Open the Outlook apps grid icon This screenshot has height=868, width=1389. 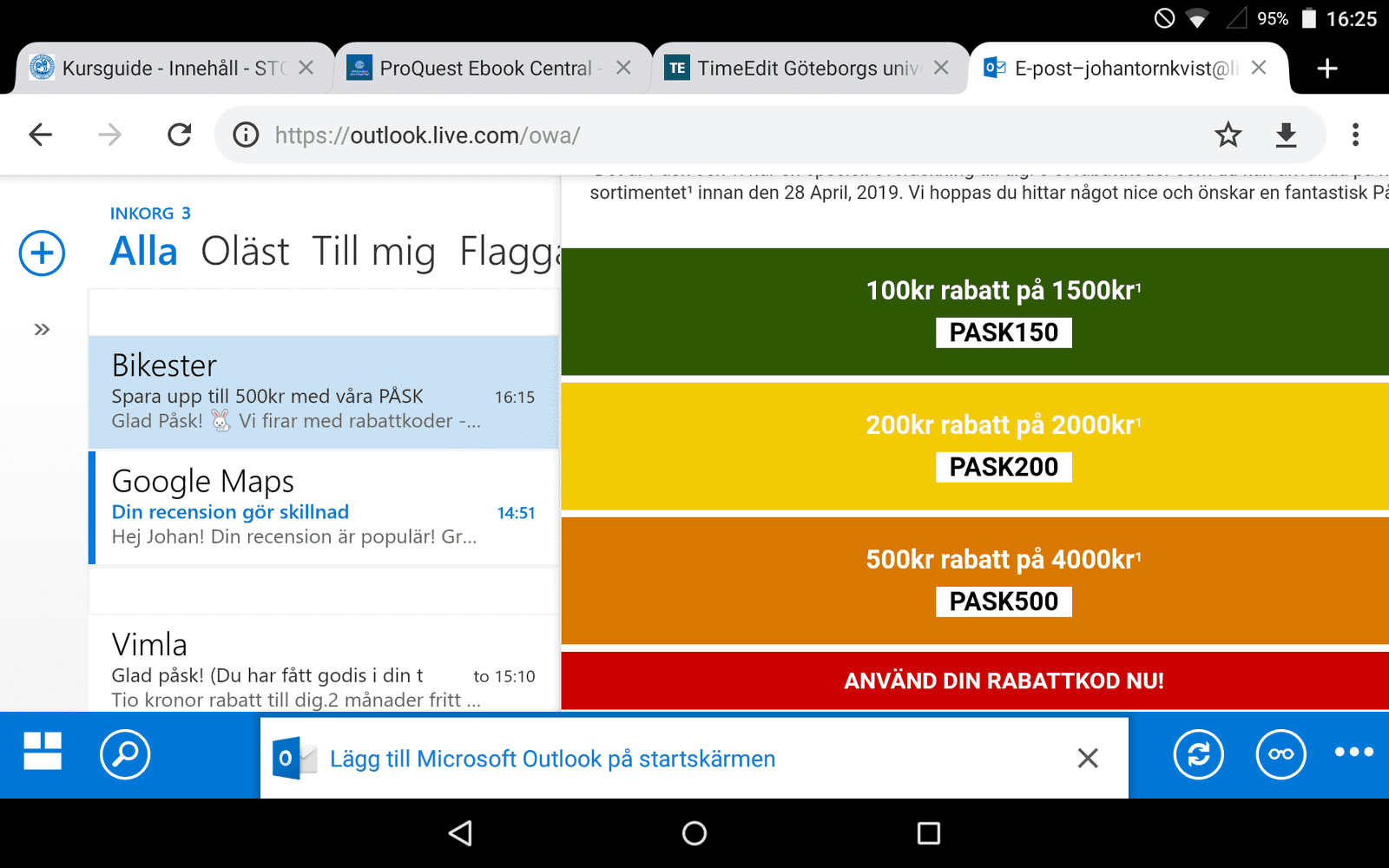click(43, 751)
